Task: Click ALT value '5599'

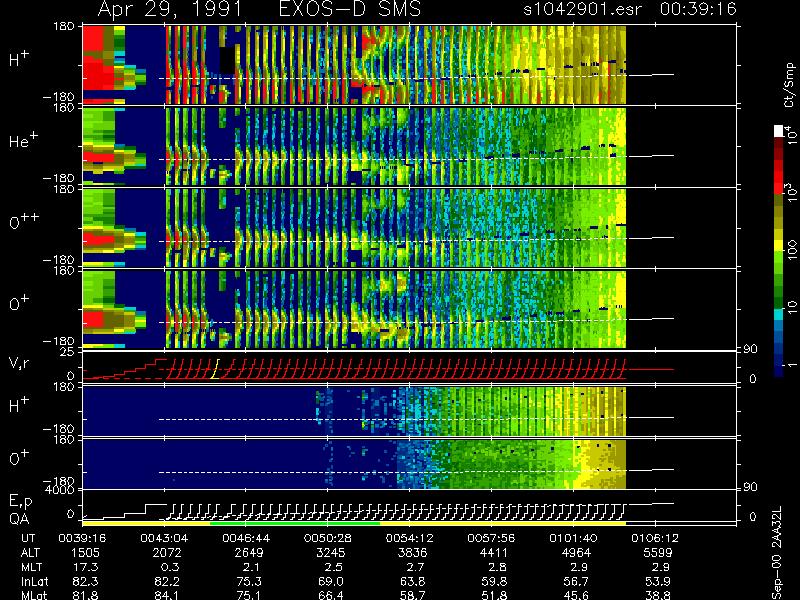Action: (658, 553)
